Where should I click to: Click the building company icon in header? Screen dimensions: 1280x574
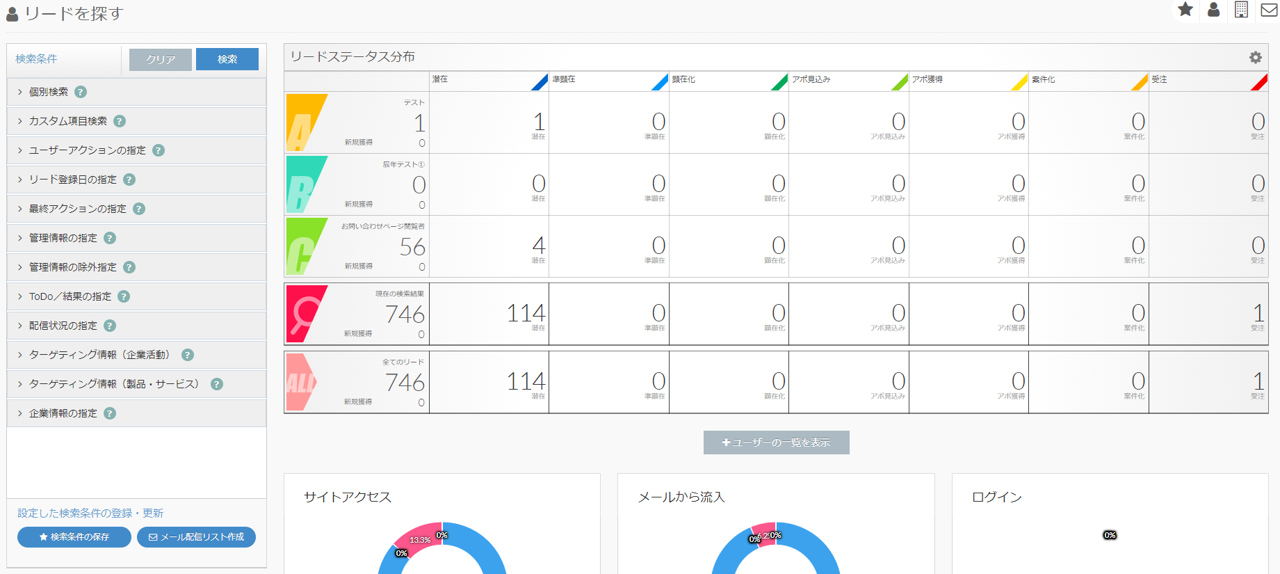coord(1241,9)
